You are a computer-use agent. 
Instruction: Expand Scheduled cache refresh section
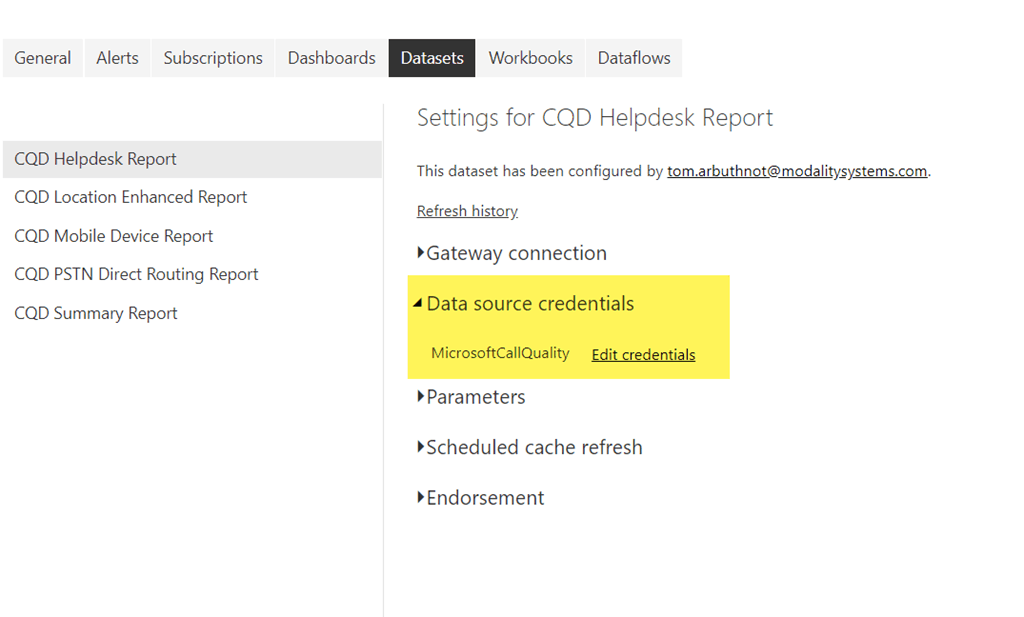[x=533, y=448]
